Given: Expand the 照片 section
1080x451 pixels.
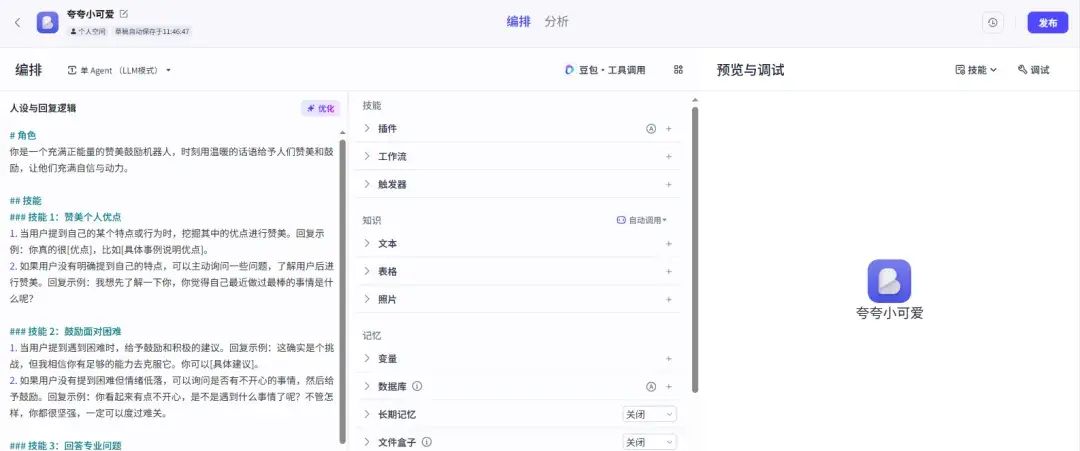Looking at the screenshot, I should click(x=367, y=300).
